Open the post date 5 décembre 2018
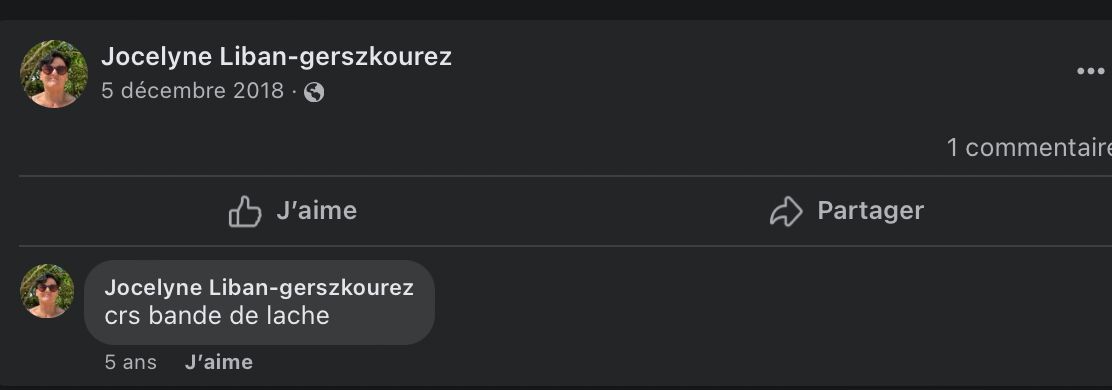Viewport: 1112px width, 390px height. pyautogui.click(x=192, y=91)
